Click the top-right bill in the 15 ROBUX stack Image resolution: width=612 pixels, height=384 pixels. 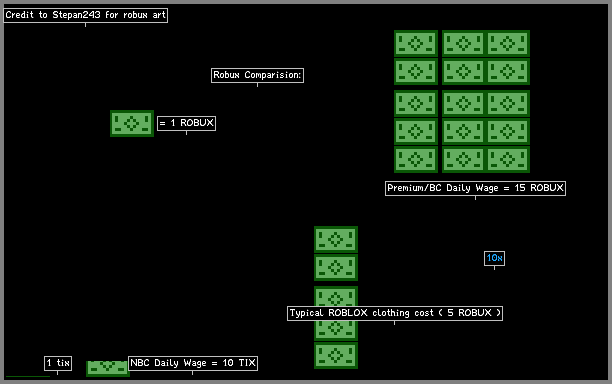pos(508,43)
